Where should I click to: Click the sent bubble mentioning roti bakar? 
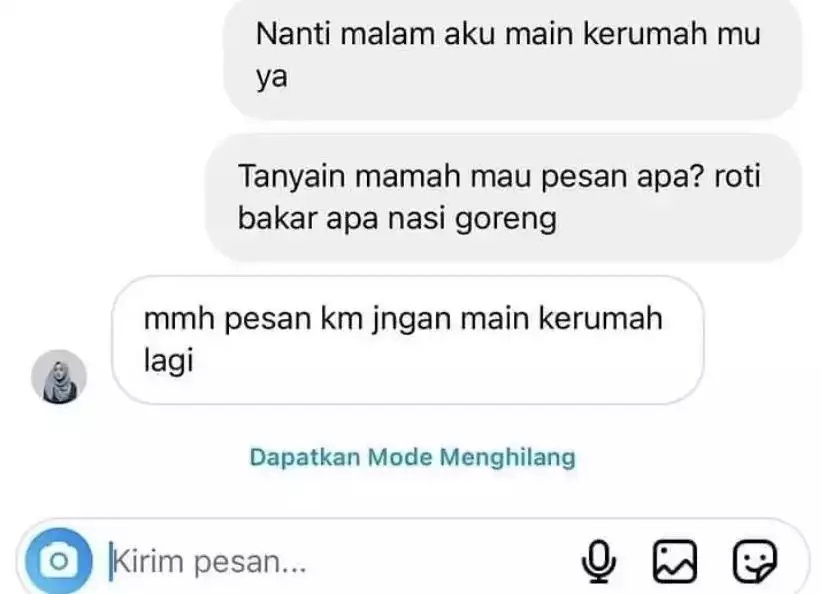click(x=503, y=198)
